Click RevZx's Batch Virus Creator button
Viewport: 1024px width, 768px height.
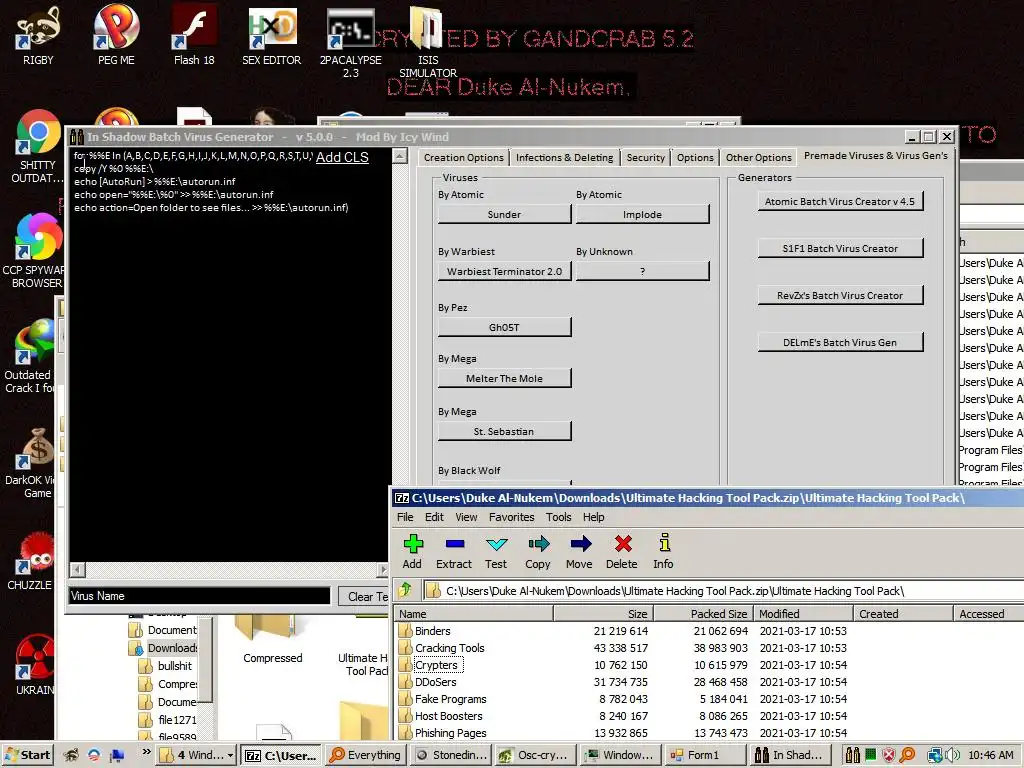[x=840, y=295]
